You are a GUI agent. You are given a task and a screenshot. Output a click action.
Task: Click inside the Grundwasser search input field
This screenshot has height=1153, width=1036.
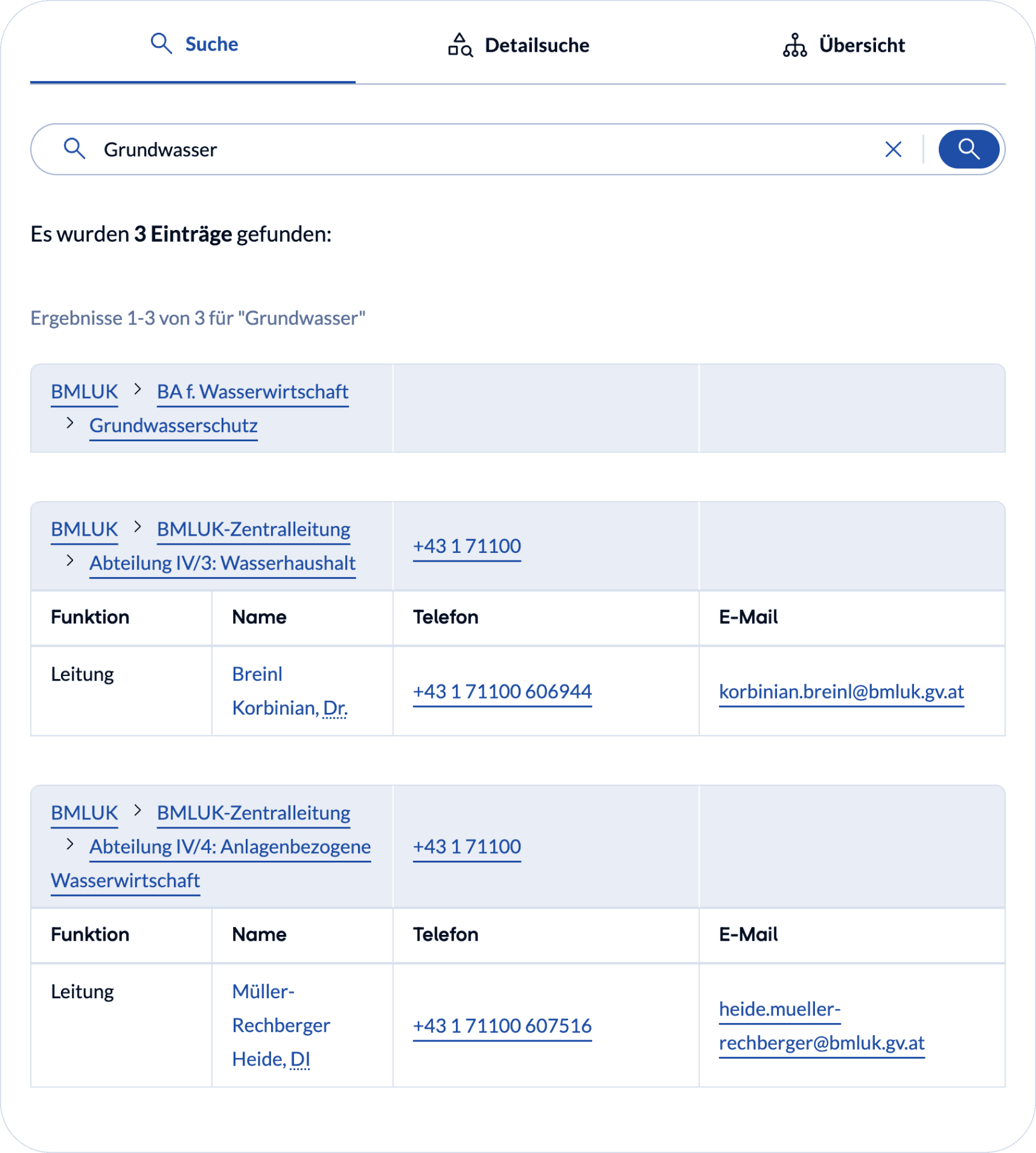coord(403,149)
